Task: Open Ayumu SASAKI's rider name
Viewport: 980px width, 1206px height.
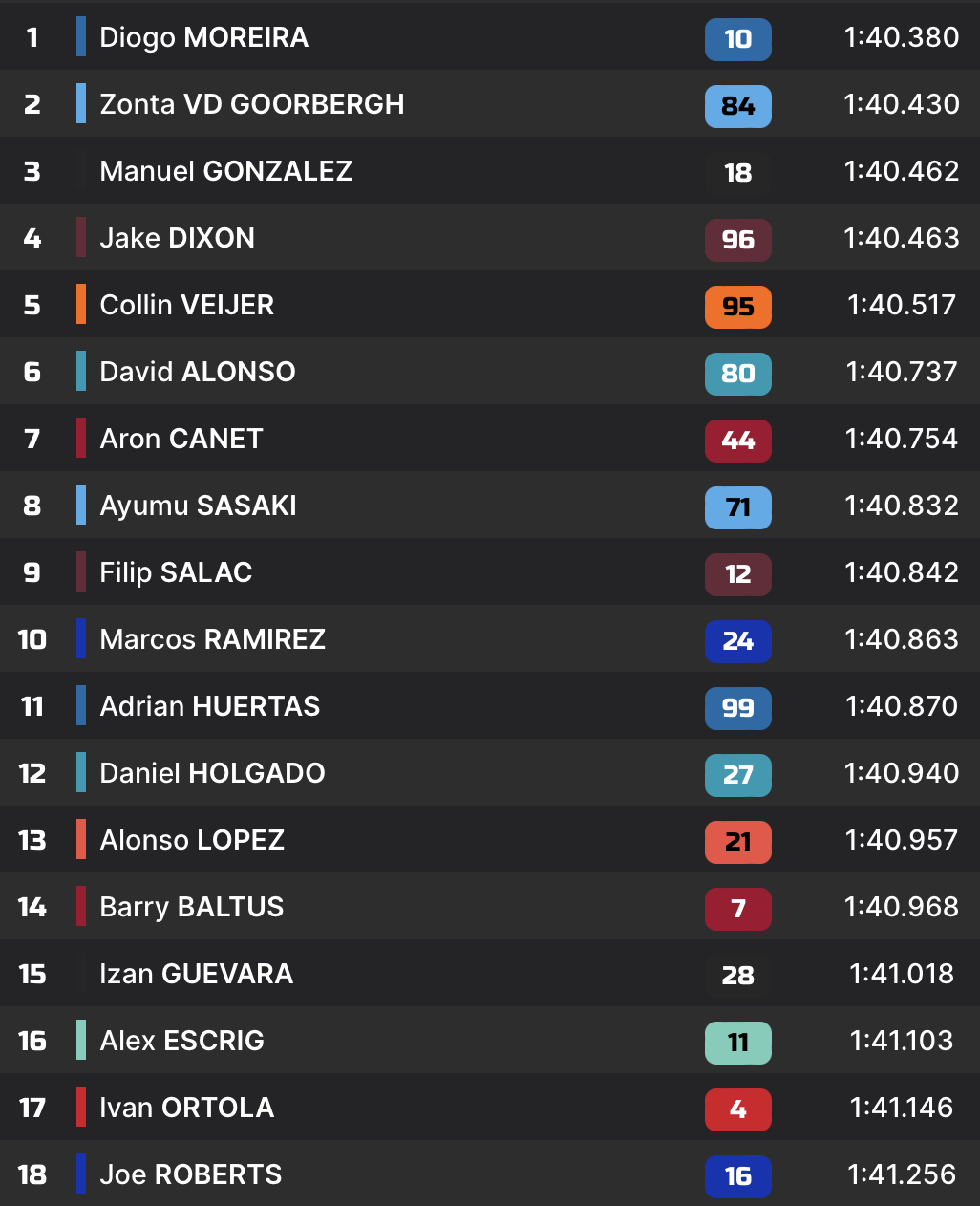Action: [x=199, y=506]
